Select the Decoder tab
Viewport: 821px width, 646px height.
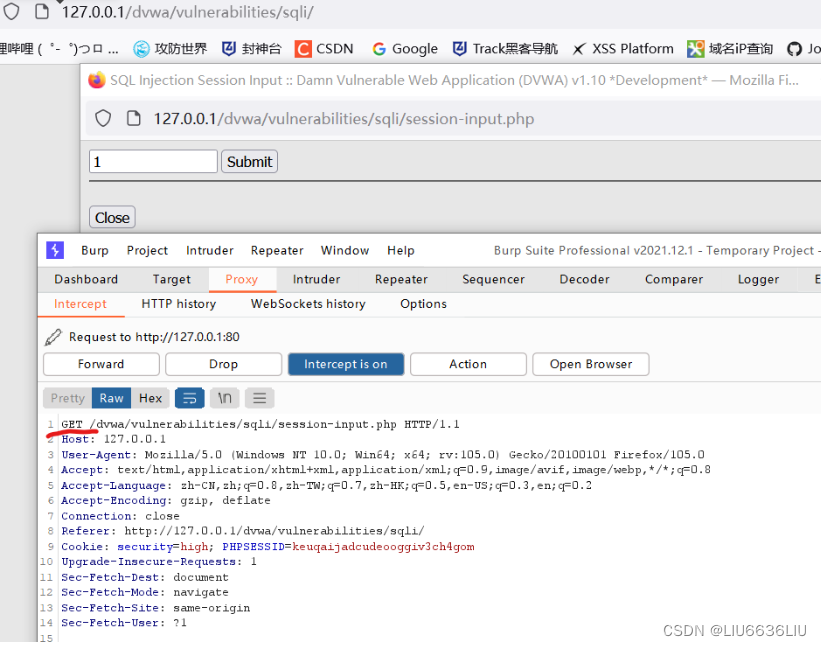(584, 280)
